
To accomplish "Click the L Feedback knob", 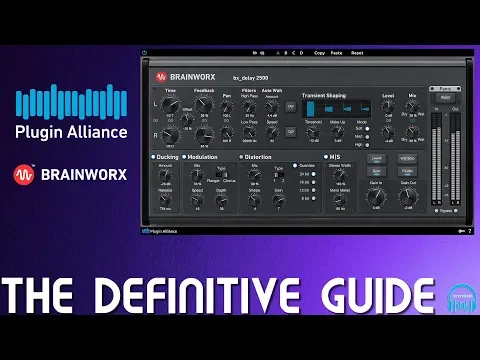I will tap(204, 104).
